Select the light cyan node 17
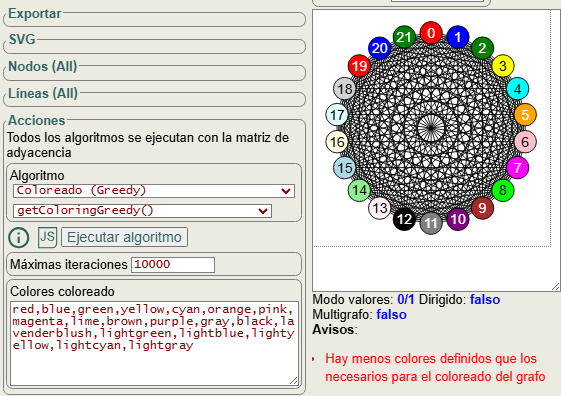 [x=337, y=114]
